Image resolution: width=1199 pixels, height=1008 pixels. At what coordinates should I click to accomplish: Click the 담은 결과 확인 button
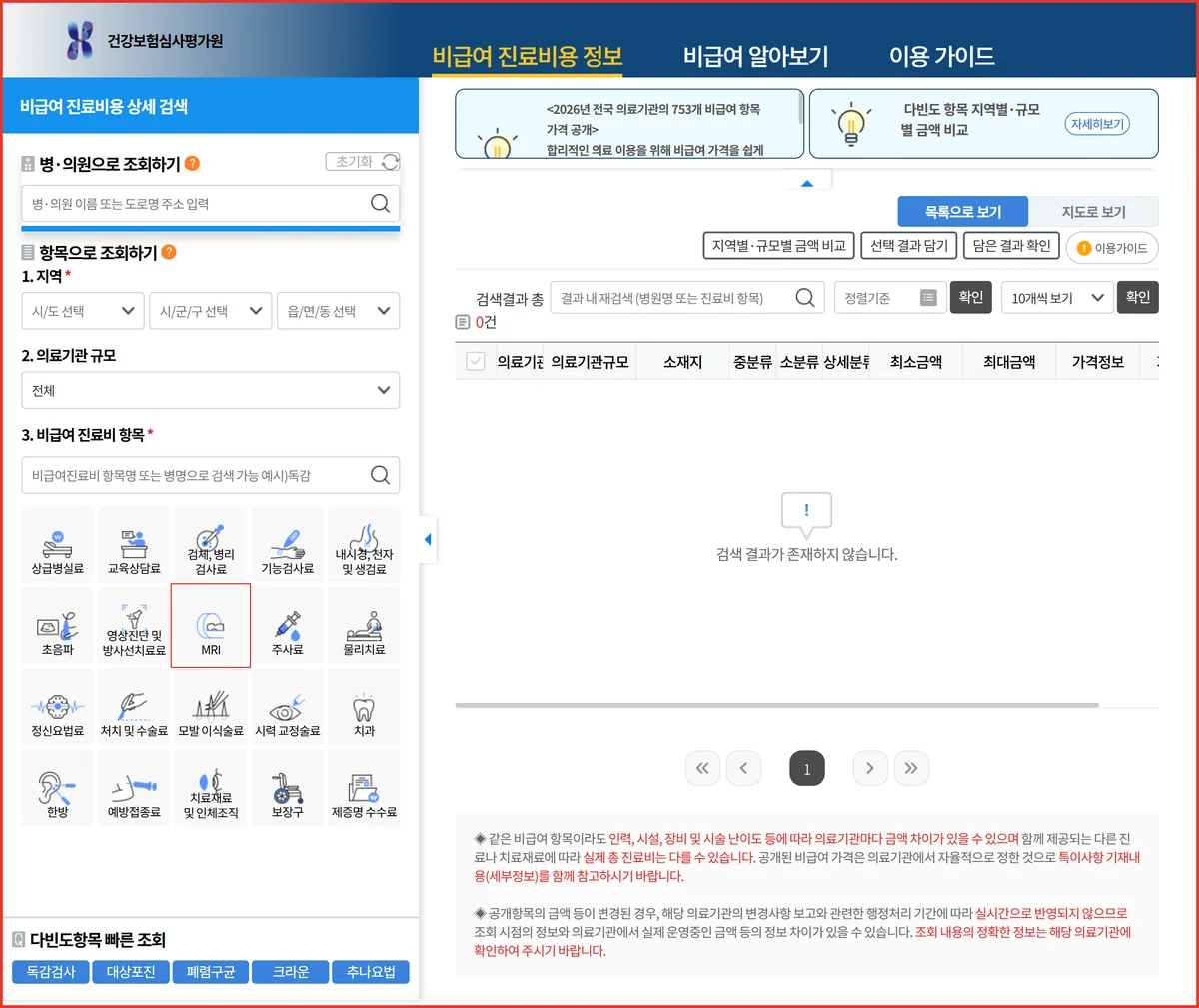coord(1011,246)
